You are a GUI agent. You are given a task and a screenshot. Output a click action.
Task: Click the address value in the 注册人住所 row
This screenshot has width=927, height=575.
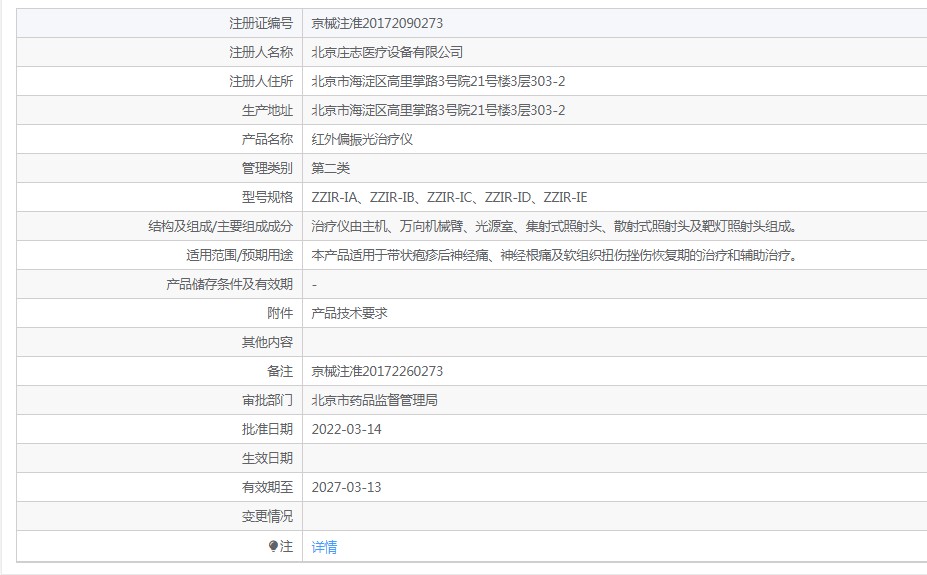[x=438, y=82]
